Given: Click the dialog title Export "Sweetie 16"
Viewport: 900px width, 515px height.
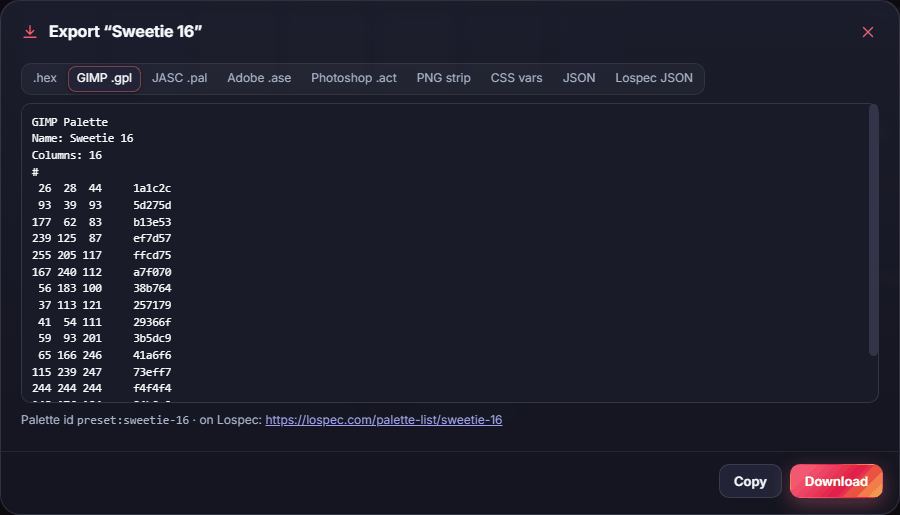Looking at the screenshot, I should [x=125, y=32].
